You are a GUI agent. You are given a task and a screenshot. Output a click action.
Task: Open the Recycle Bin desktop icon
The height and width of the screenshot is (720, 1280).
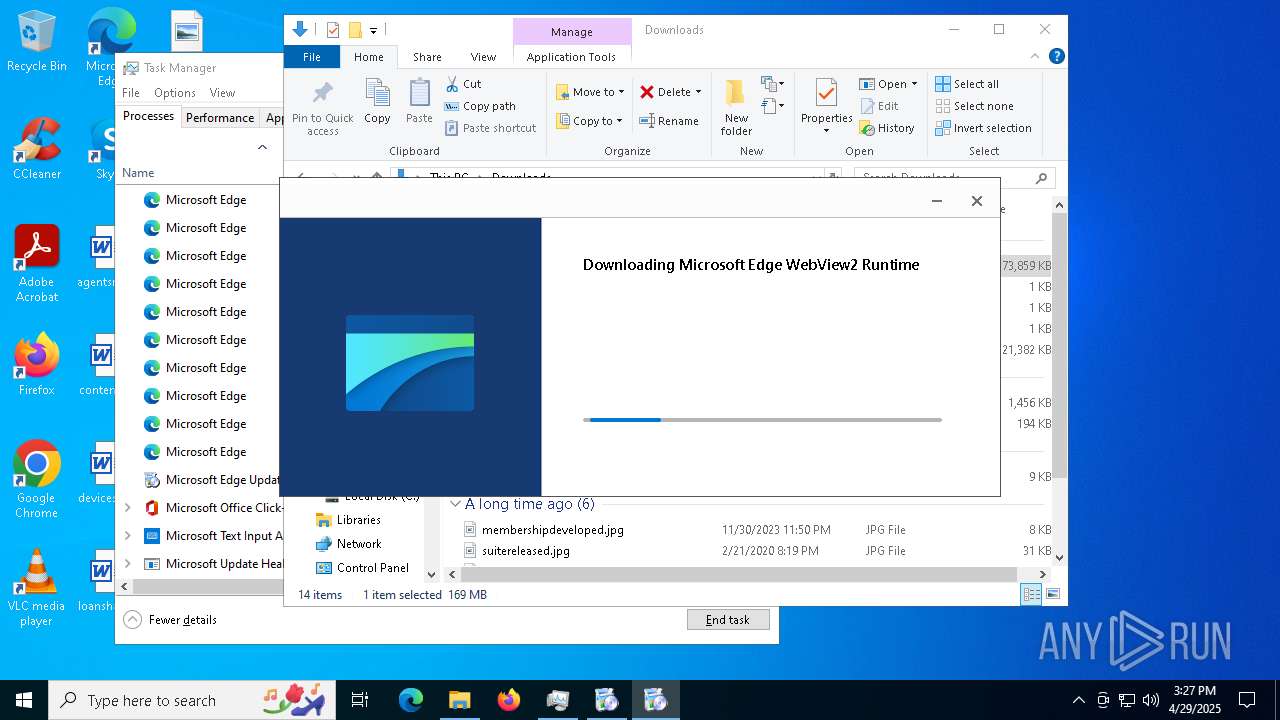pos(37,42)
